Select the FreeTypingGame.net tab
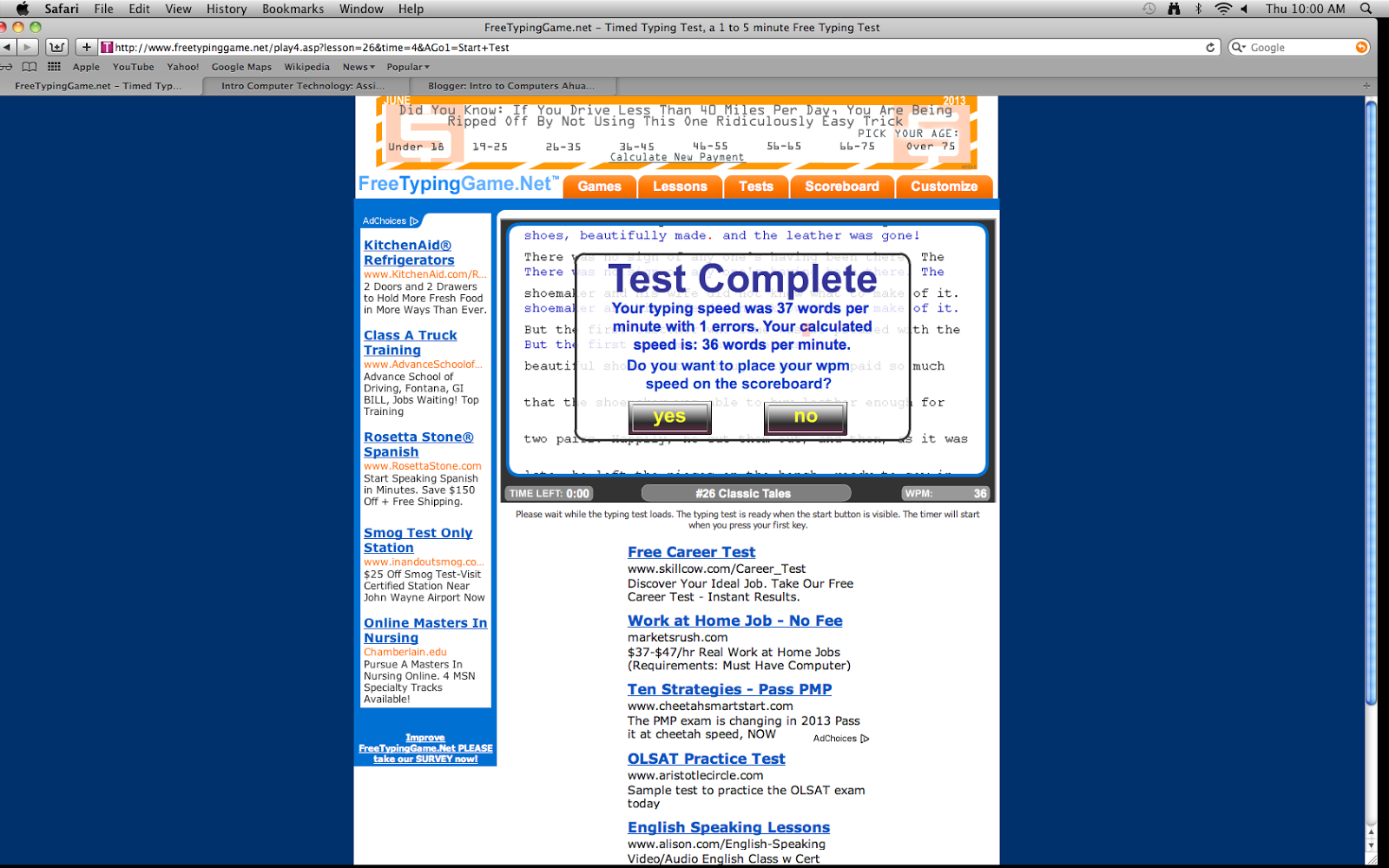 pyautogui.click(x=98, y=86)
